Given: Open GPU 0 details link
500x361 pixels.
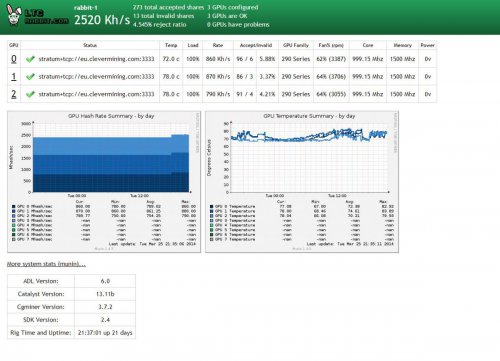Looking at the screenshot, I should pos(14,59).
